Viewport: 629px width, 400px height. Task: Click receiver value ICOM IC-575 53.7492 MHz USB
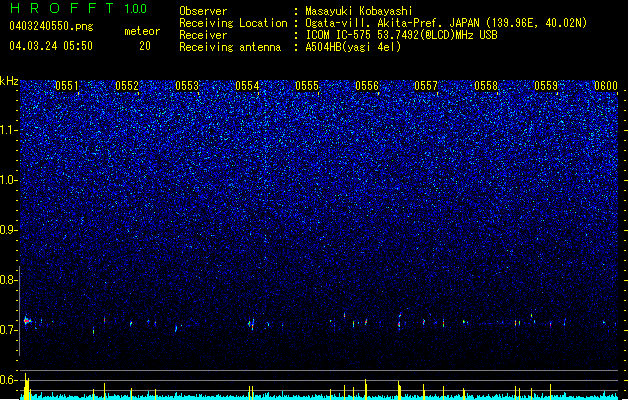click(401, 35)
